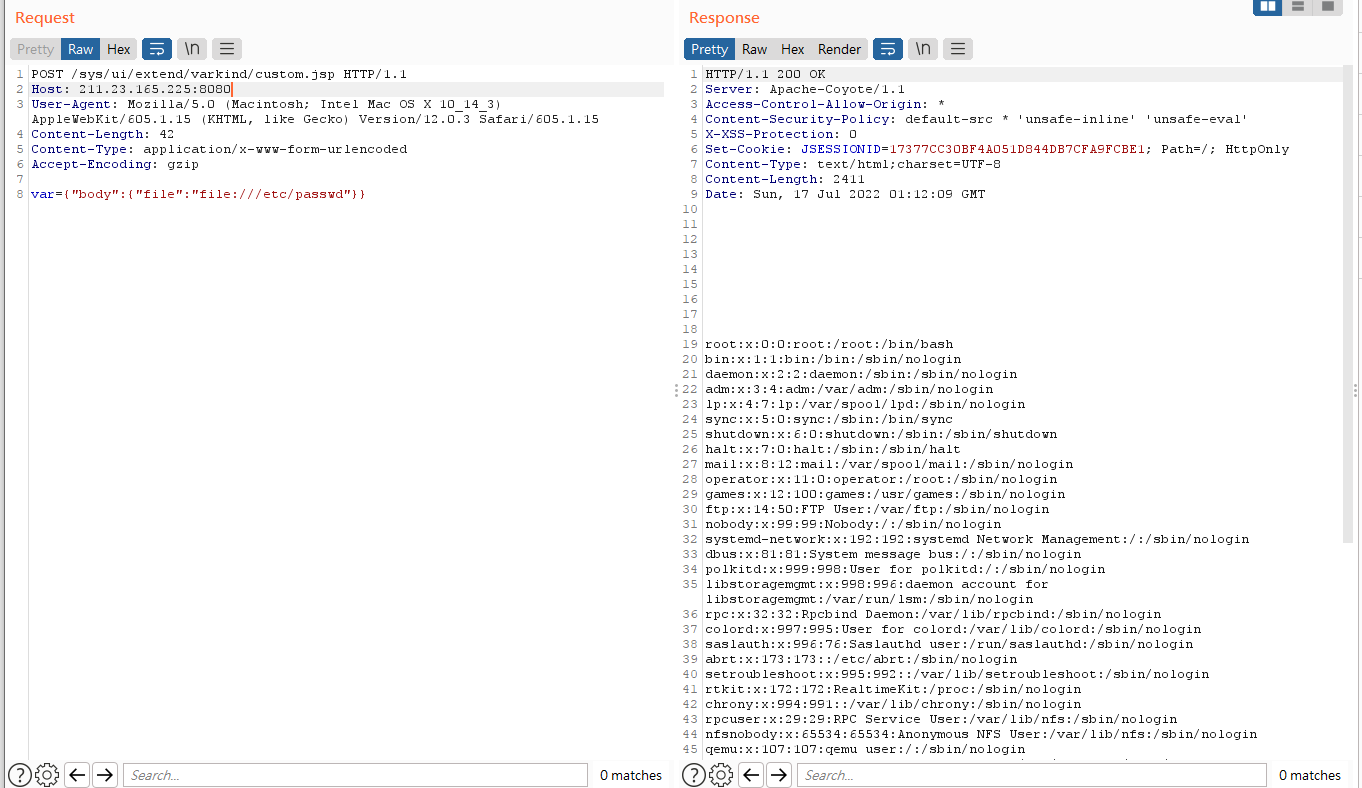Click the root:x:0:0 passwd entry line

829,344
